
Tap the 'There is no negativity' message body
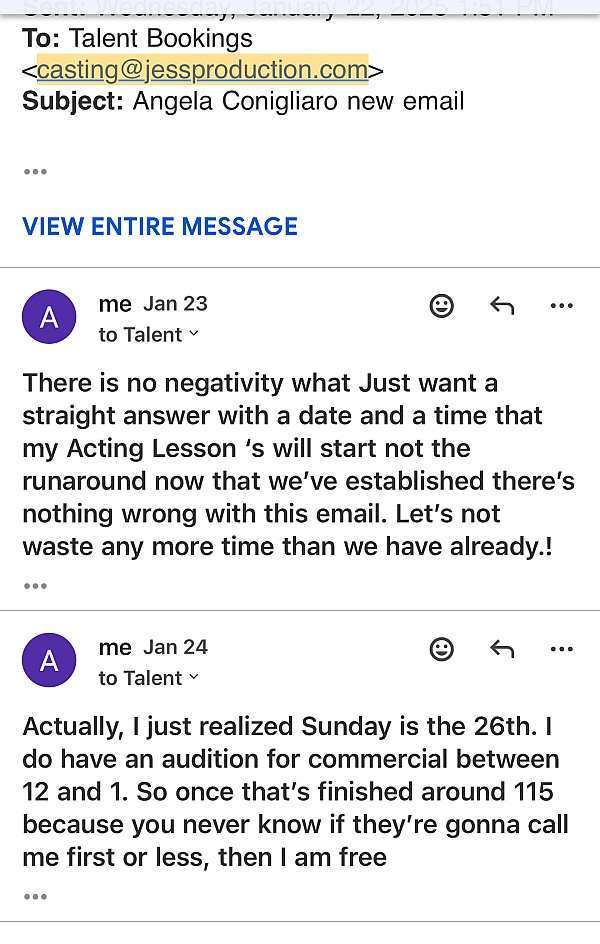pos(298,465)
